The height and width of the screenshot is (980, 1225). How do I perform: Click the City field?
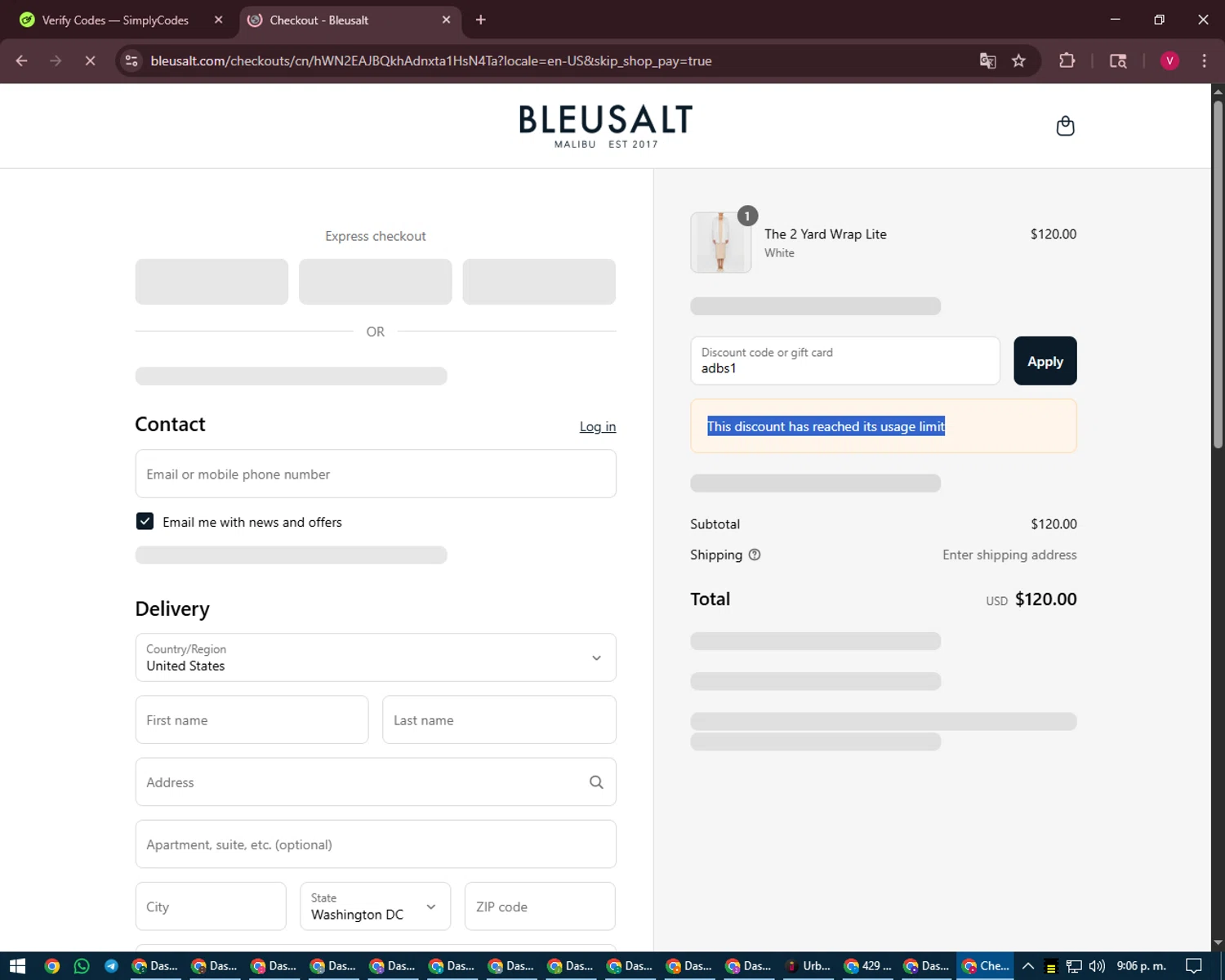(x=211, y=906)
